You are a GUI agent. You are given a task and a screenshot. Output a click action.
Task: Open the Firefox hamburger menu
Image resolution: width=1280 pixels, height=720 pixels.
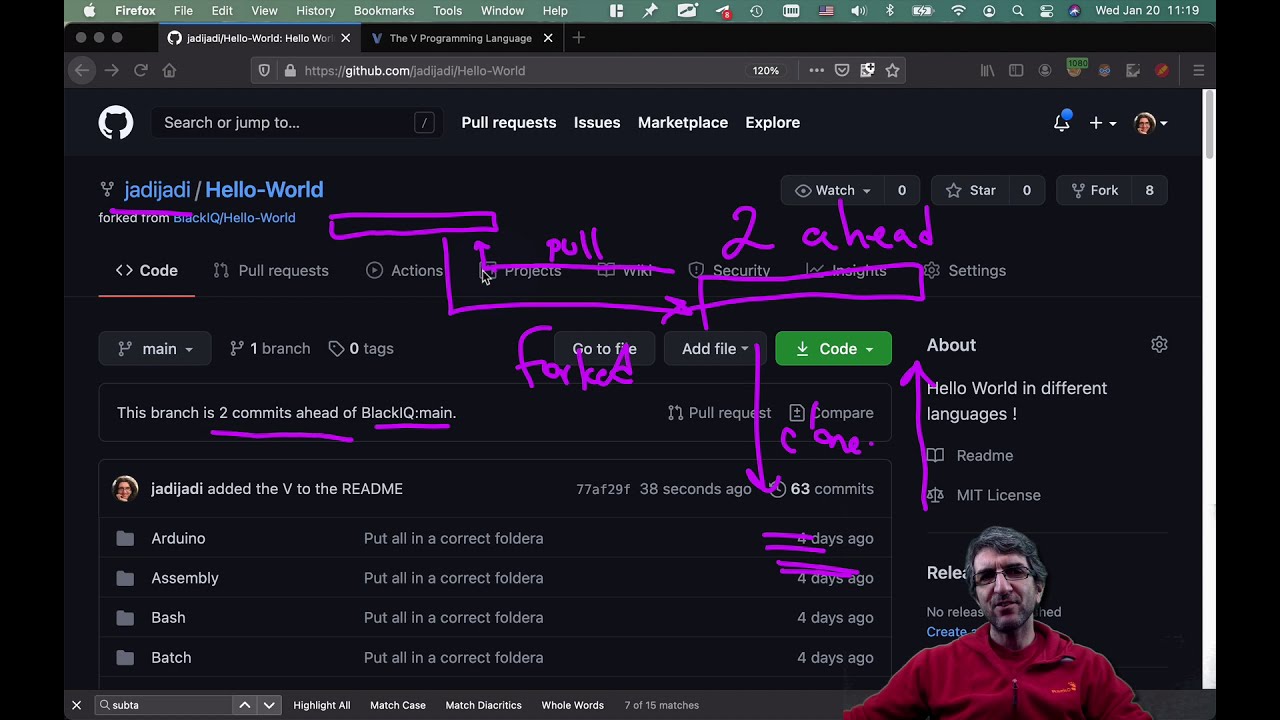coord(1198,70)
